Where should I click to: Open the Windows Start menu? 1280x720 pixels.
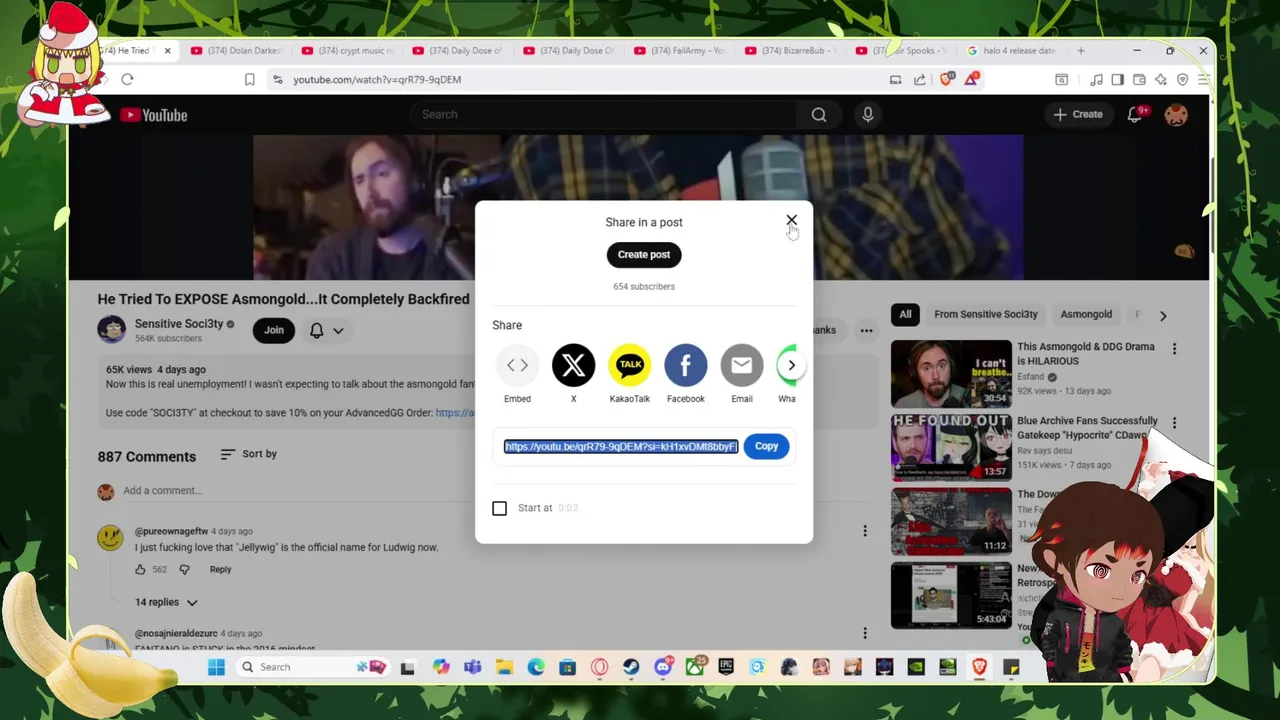(216, 667)
